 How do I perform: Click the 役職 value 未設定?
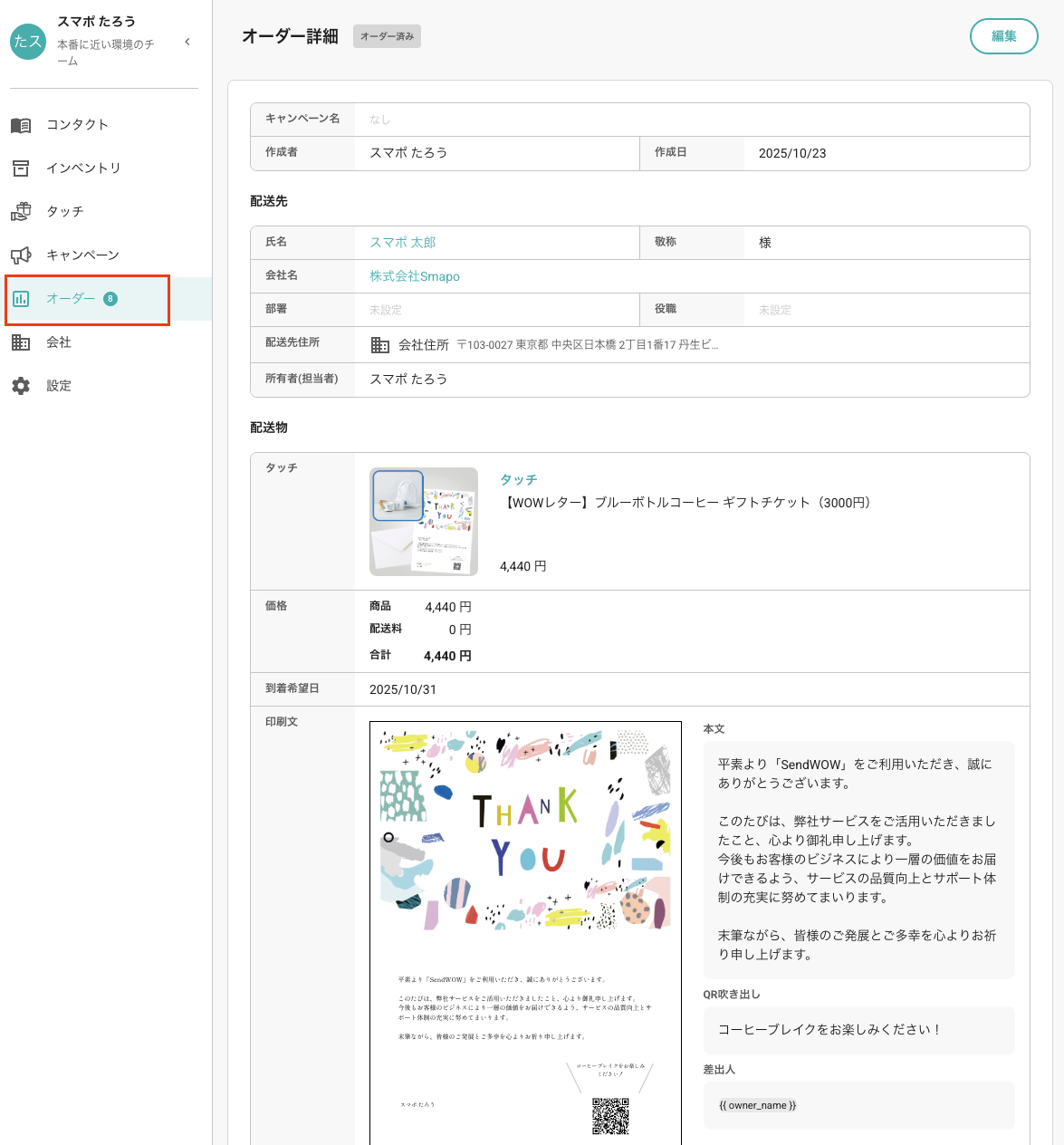click(775, 310)
